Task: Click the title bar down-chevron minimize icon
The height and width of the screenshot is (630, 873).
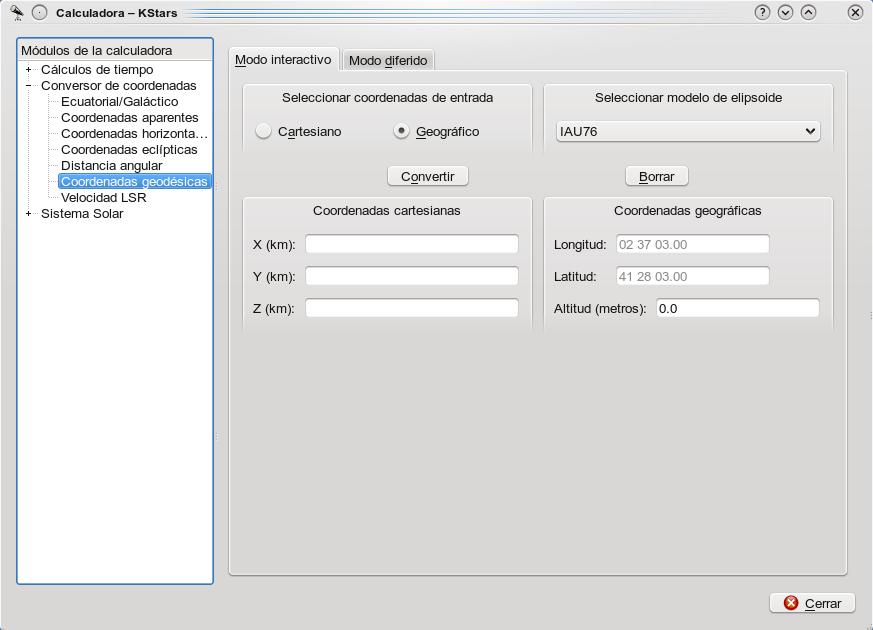Action: point(785,12)
